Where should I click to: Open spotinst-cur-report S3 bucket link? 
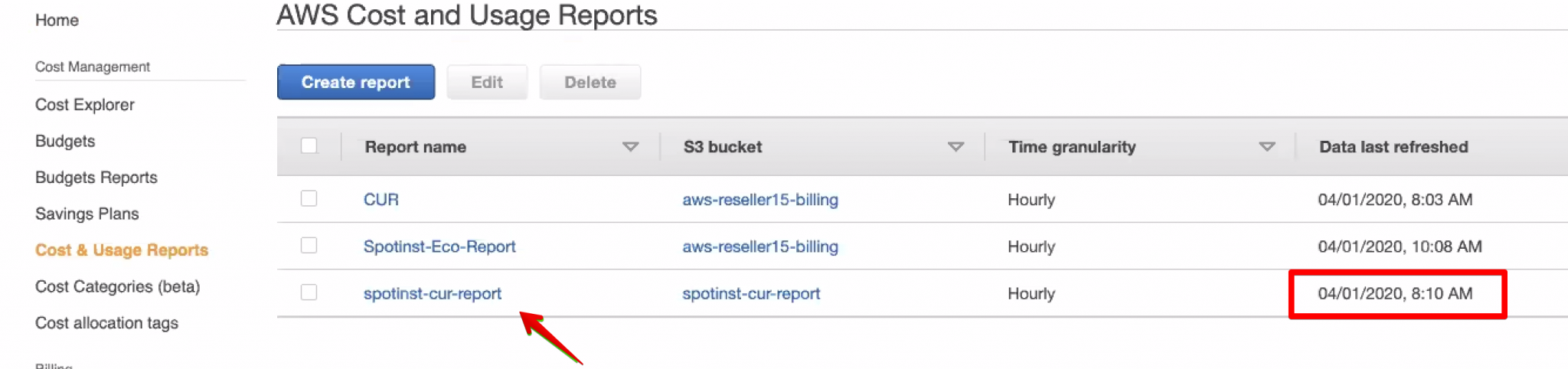(751, 294)
